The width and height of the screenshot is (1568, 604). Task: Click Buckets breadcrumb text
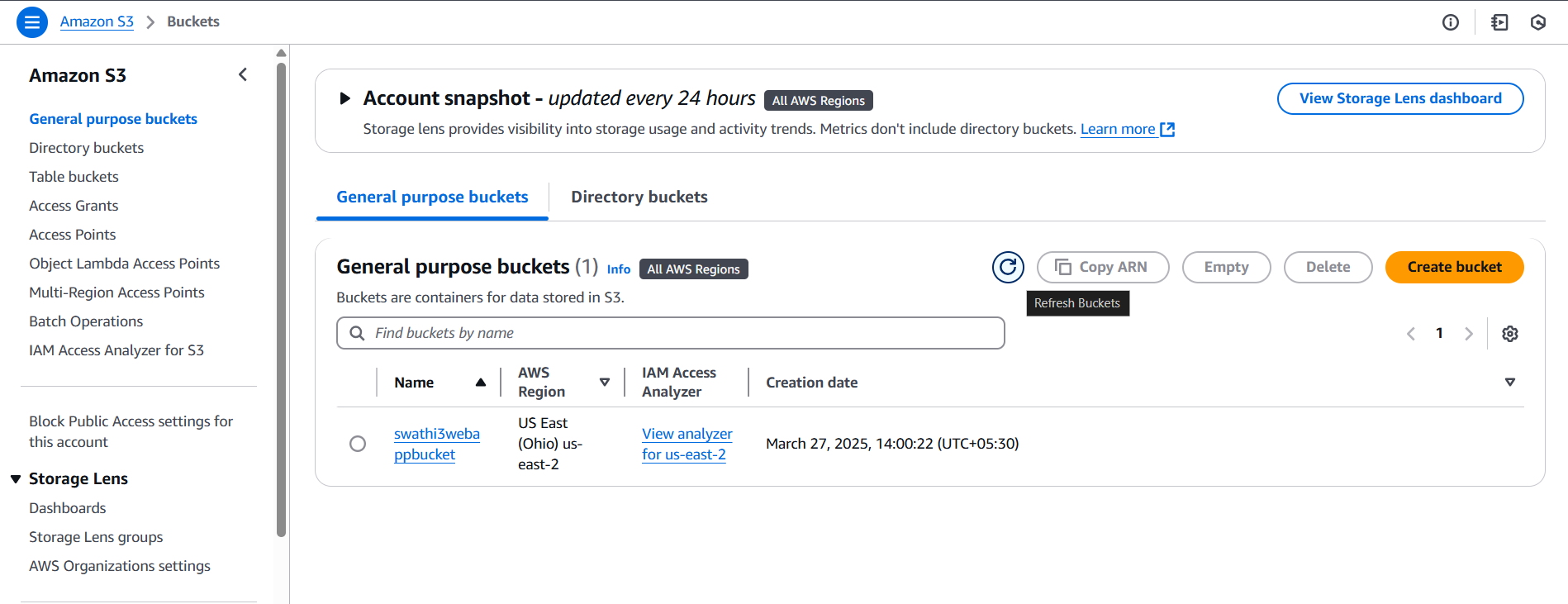193,21
